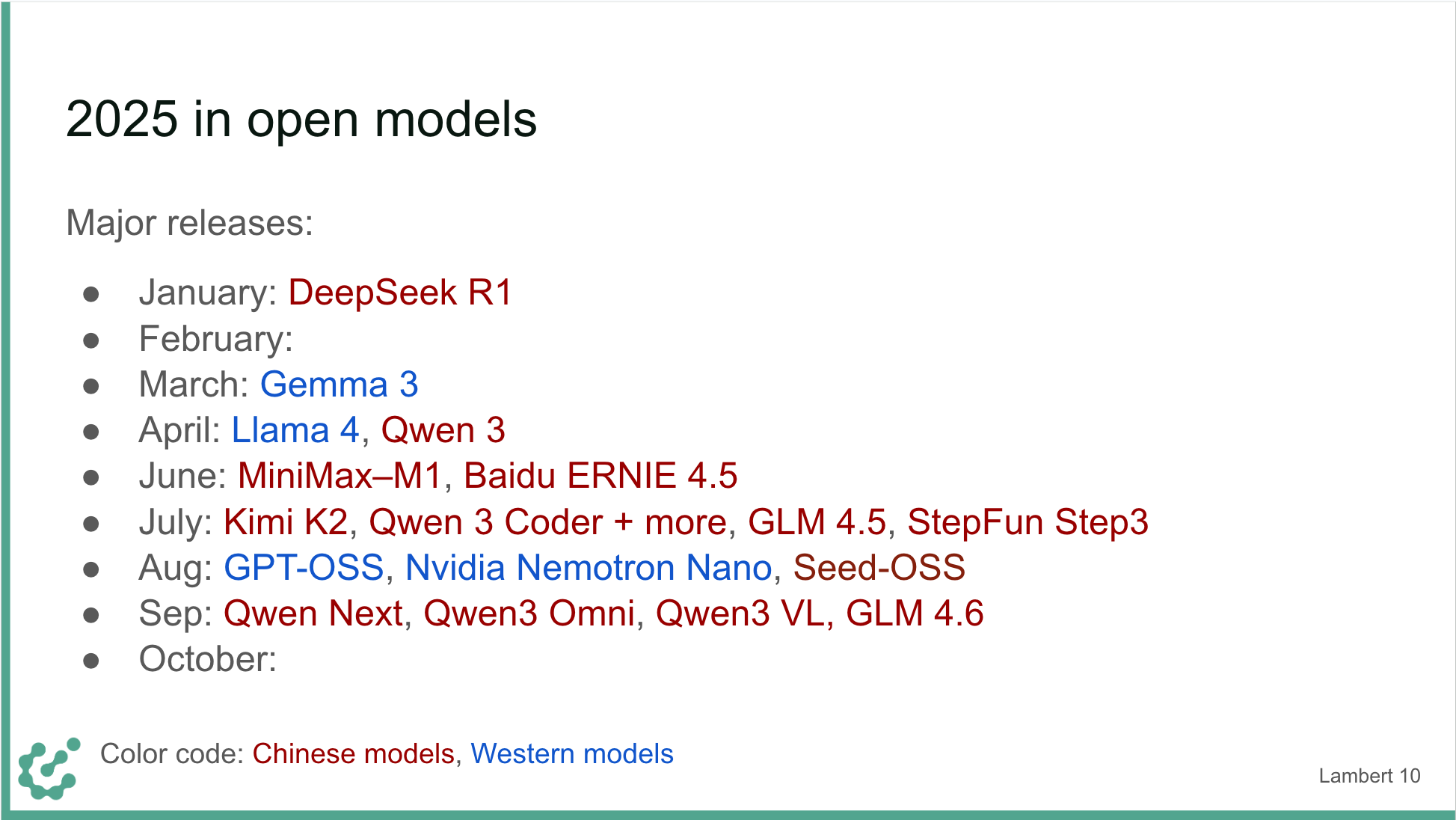Click the blue "GPT-OSS" text
The width and height of the screenshot is (1456, 820).
point(304,568)
